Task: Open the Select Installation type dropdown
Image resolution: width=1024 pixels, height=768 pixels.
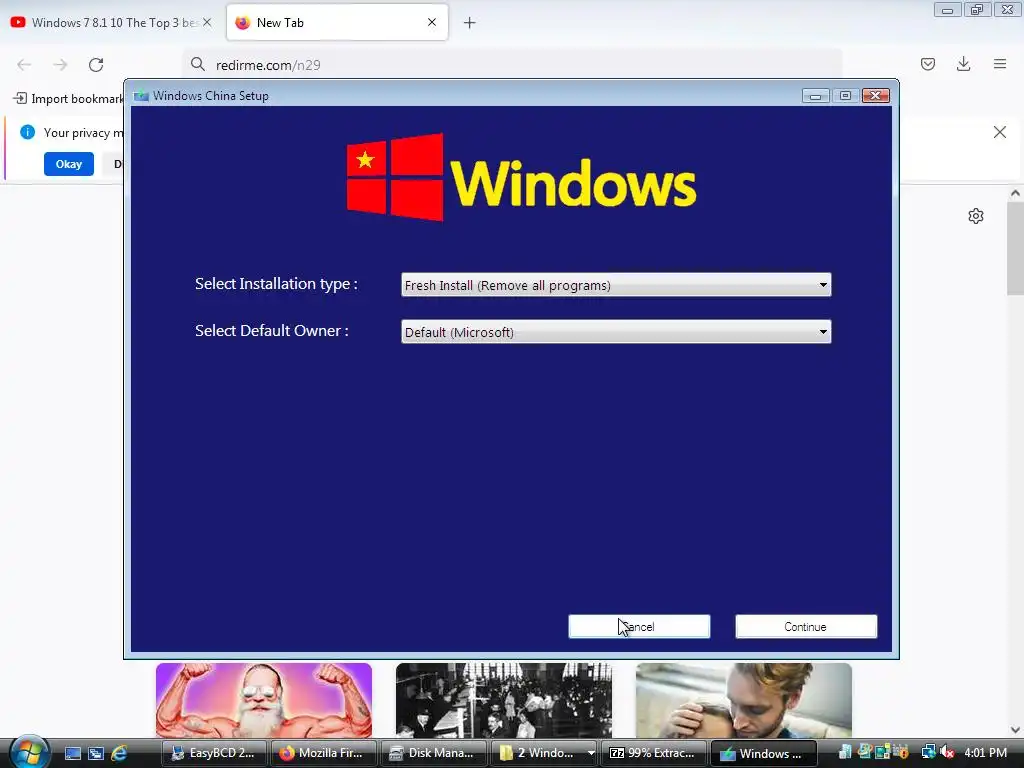Action: [616, 285]
